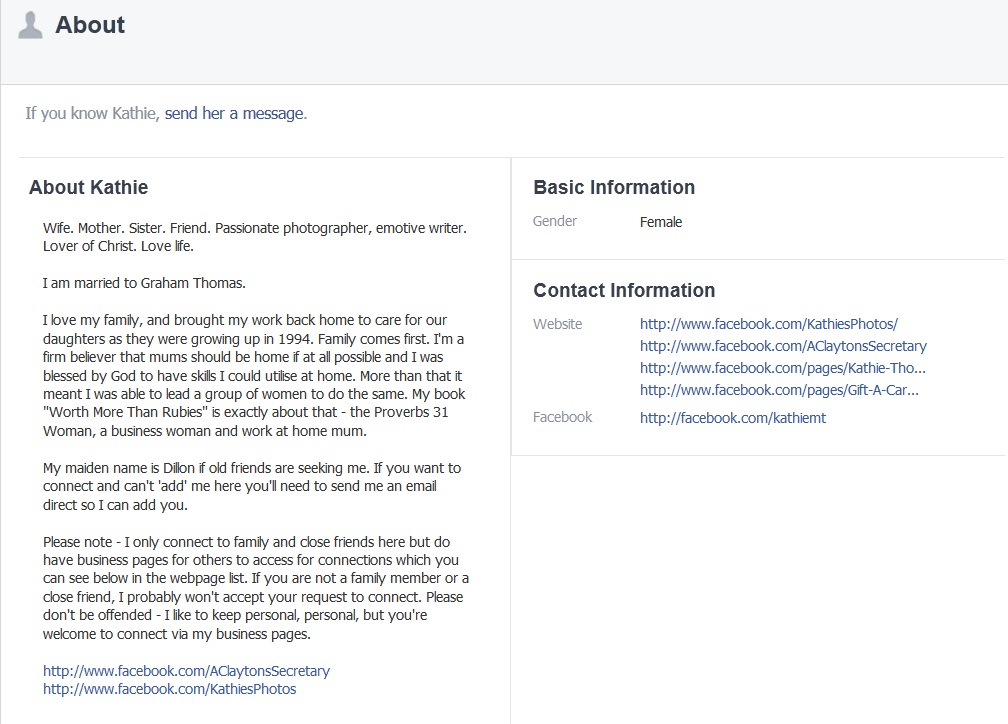The image size is (1008, 724).
Task: Open the AClaytonsSecretary link in the About Kathie text
Action: tap(186, 671)
